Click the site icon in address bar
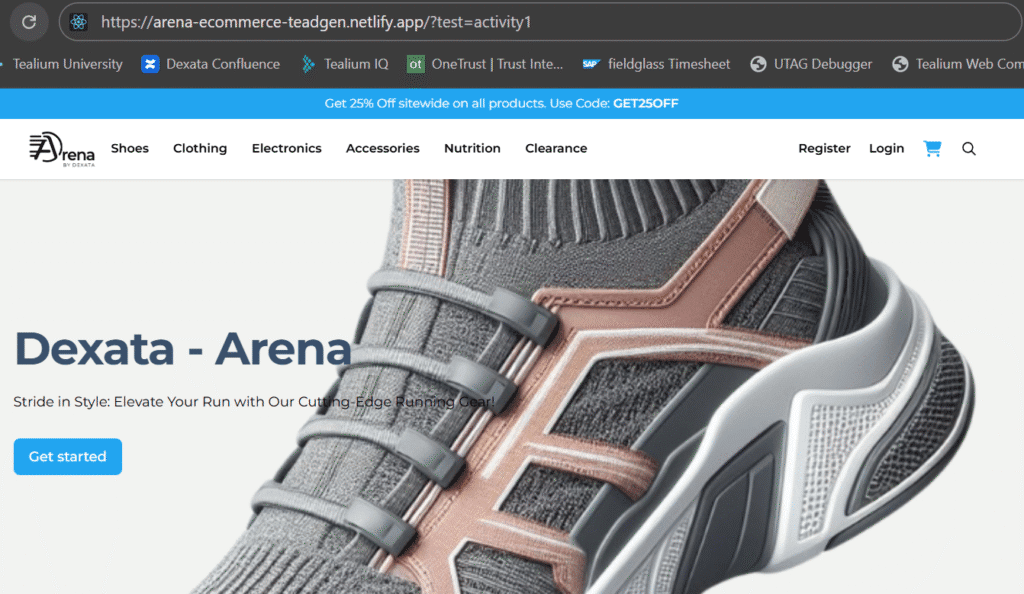Screen dimensions: 1024x594 pyautogui.click(x=79, y=22)
